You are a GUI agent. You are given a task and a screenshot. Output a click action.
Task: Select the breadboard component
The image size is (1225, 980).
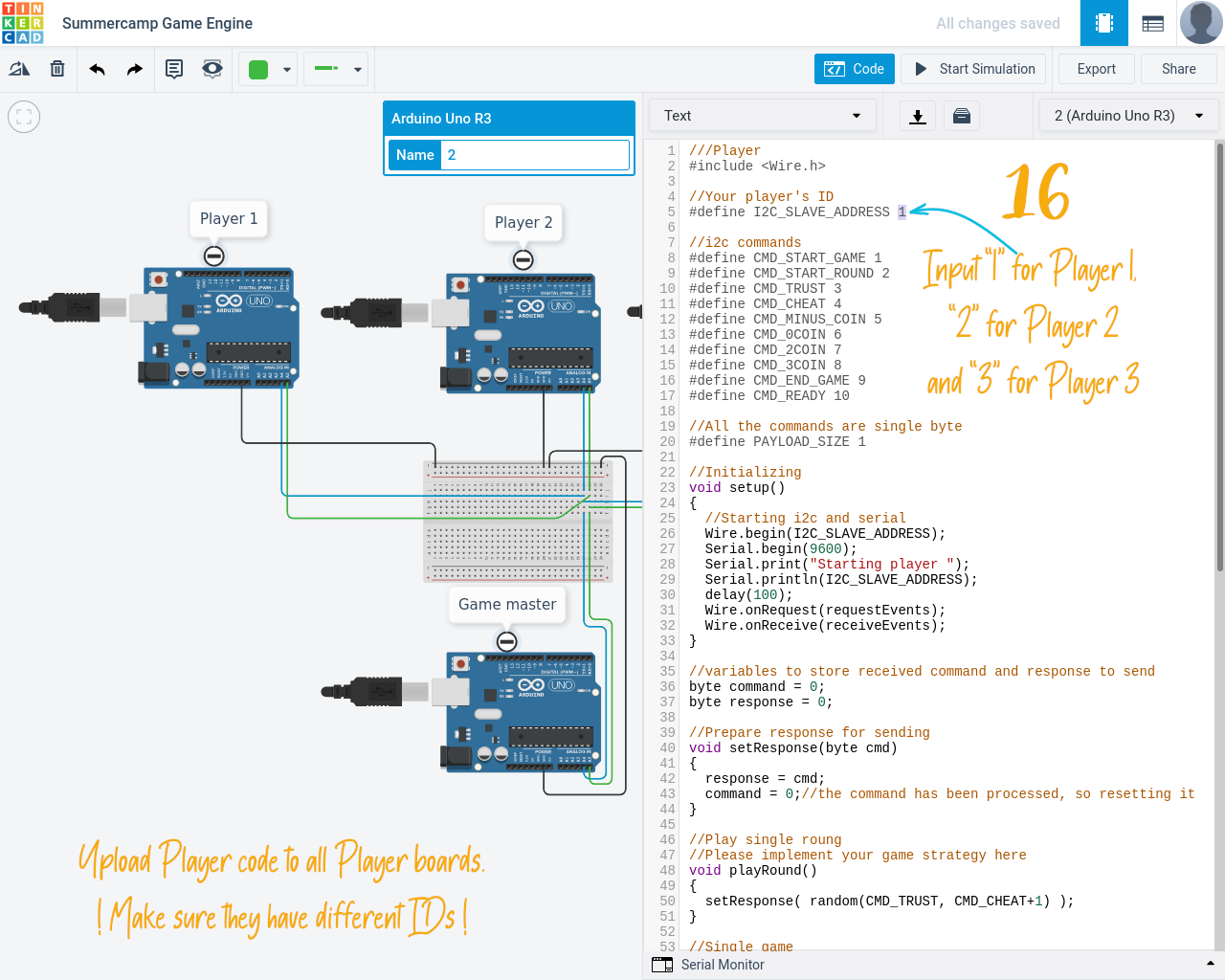(x=518, y=522)
